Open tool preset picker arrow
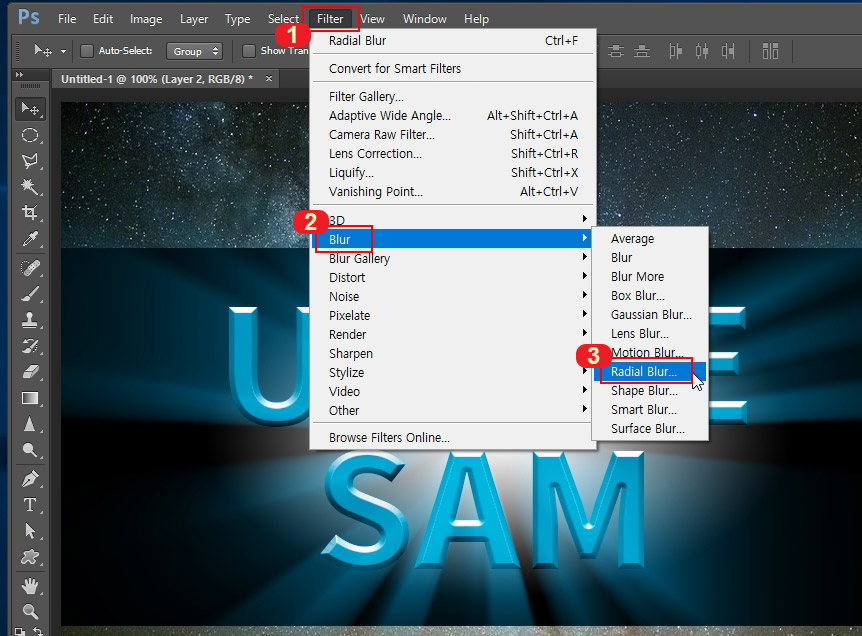The width and height of the screenshot is (862, 636). pyautogui.click(x=63, y=51)
